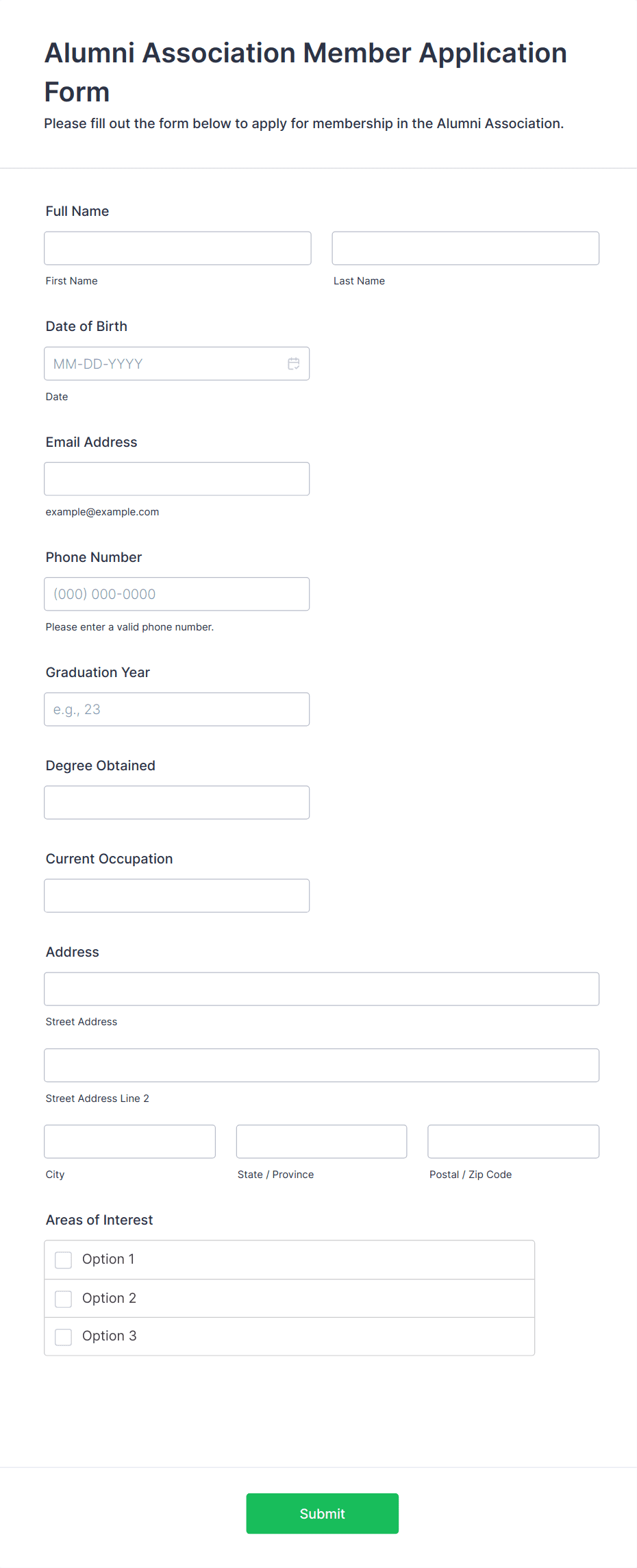Click the Postal / Zip Code field
Image resolution: width=637 pixels, height=1568 pixels.
point(513,1141)
